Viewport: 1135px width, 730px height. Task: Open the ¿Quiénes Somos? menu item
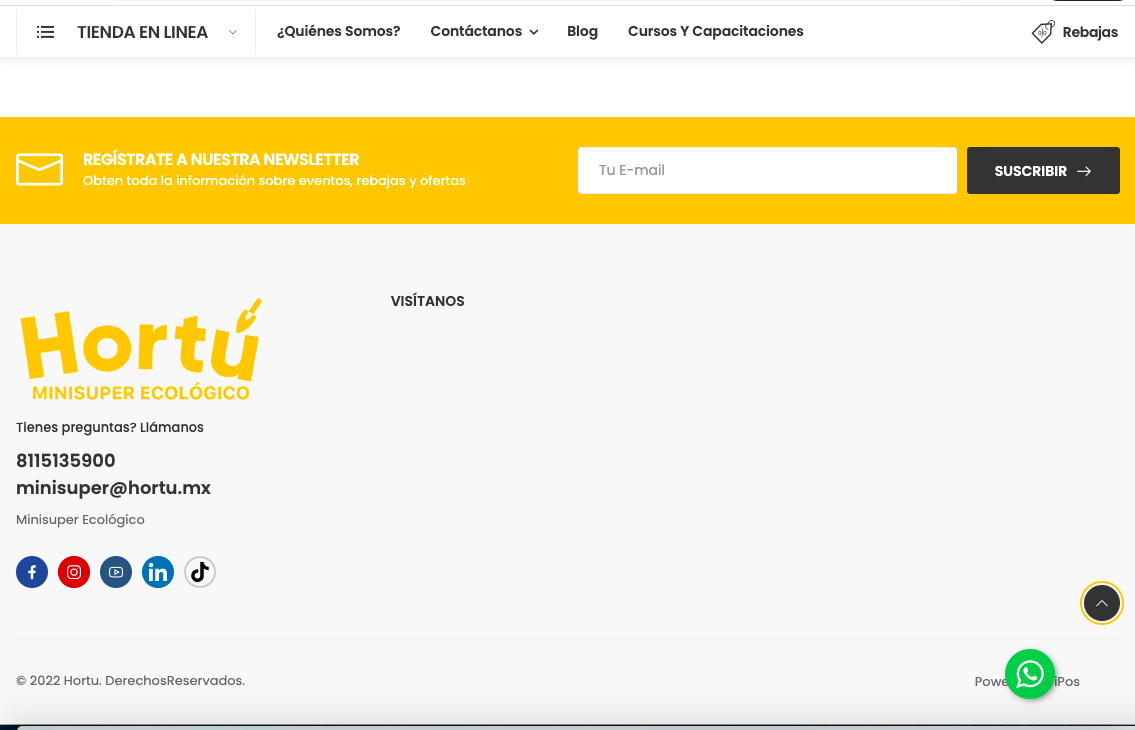(x=338, y=31)
